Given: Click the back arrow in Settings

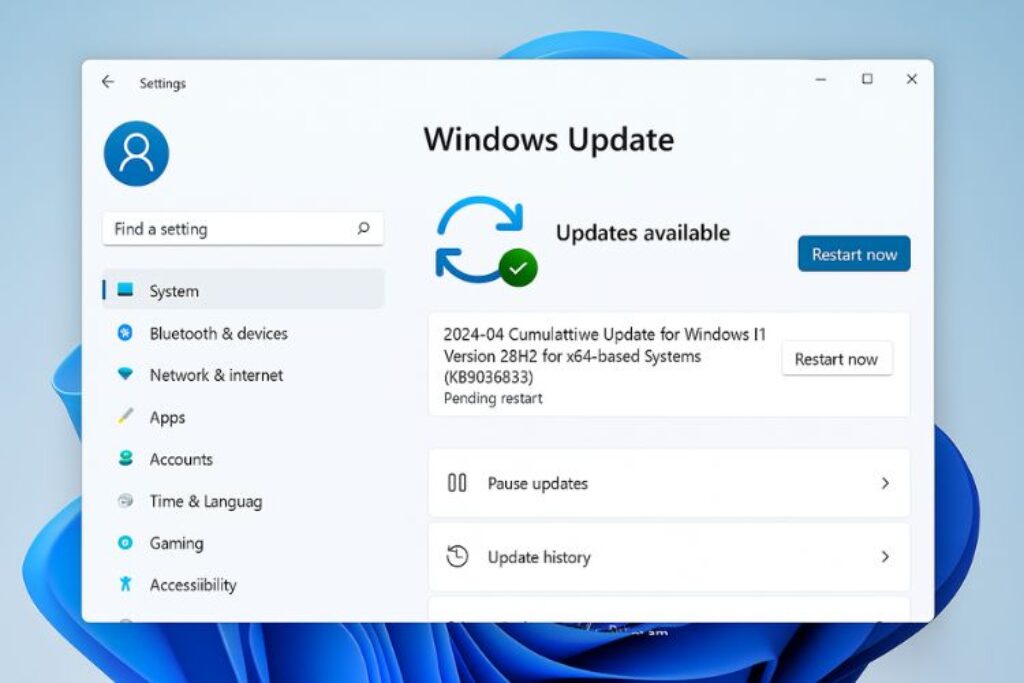Looking at the screenshot, I should tap(108, 82).
